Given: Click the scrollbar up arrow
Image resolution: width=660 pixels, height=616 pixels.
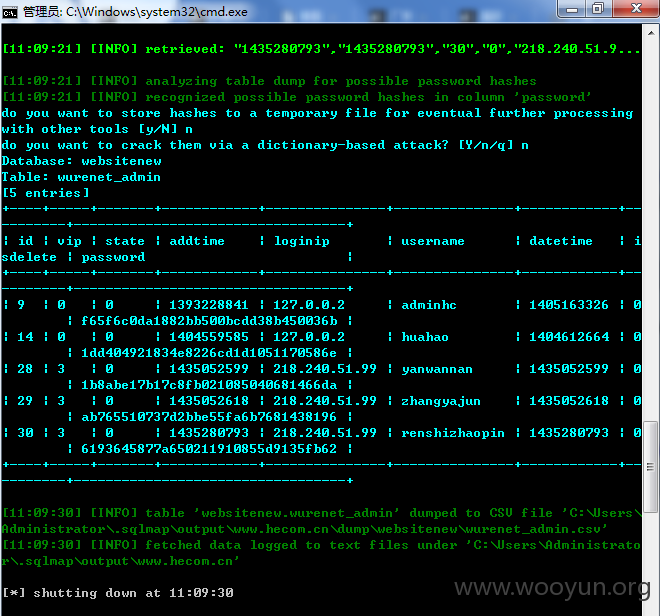Looking at the screenshot, I should click(x=651, y=32).
